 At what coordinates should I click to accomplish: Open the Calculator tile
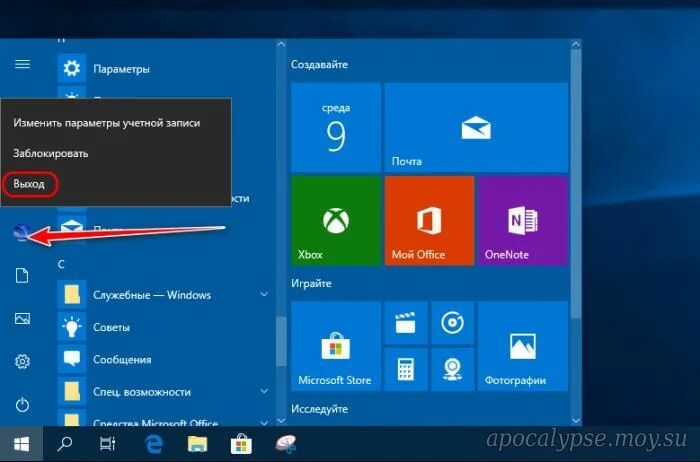(406, 370)
